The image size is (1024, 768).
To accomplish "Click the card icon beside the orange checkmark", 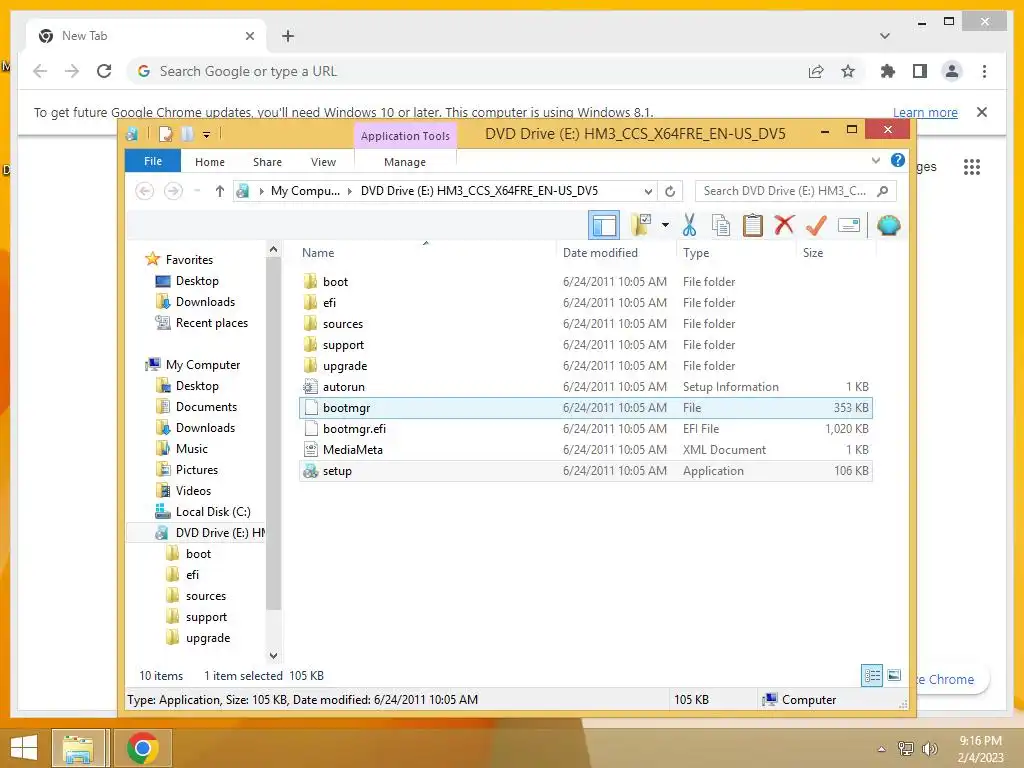I will click(848, 225).
